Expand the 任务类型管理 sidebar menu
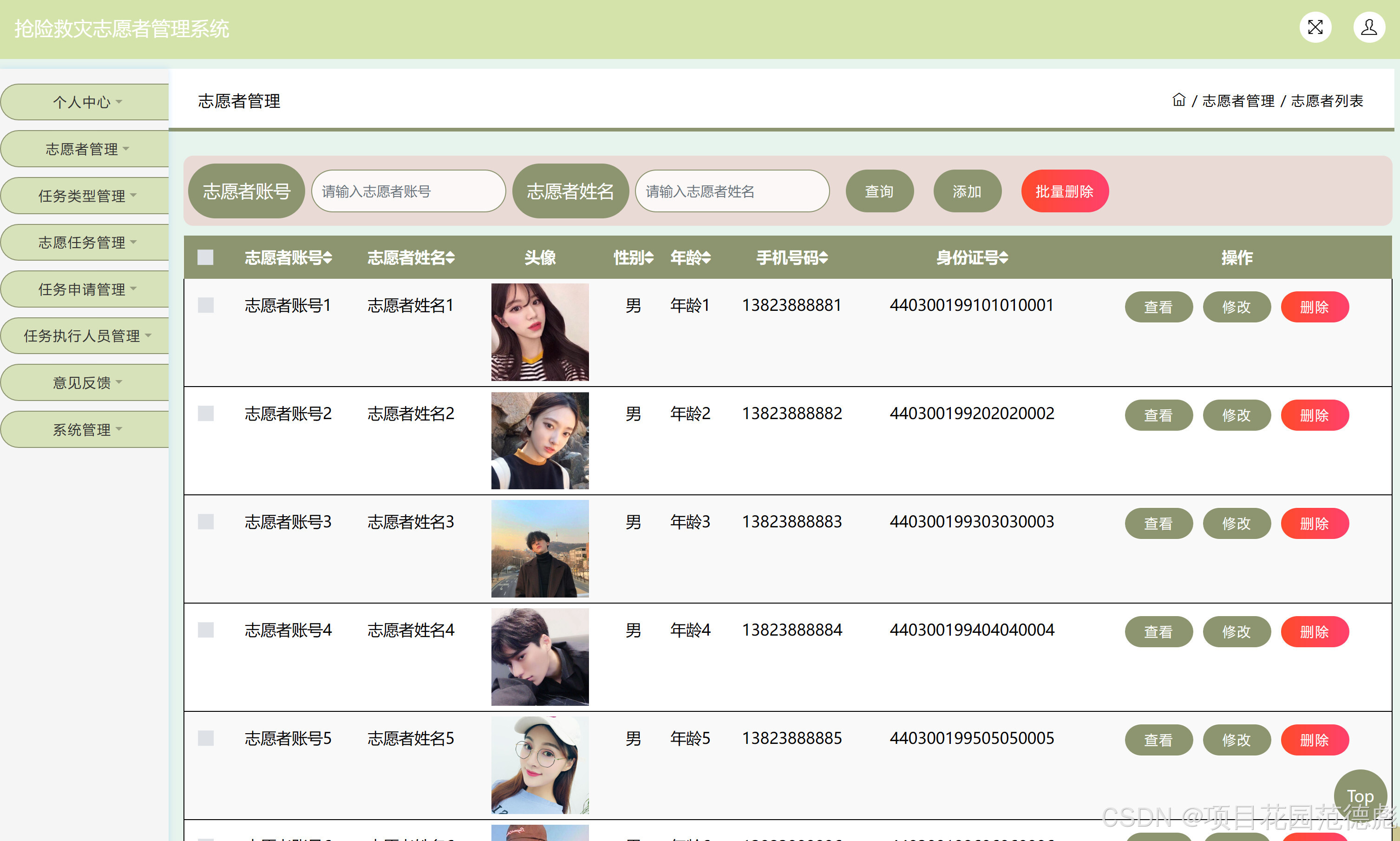 (86, 196)
